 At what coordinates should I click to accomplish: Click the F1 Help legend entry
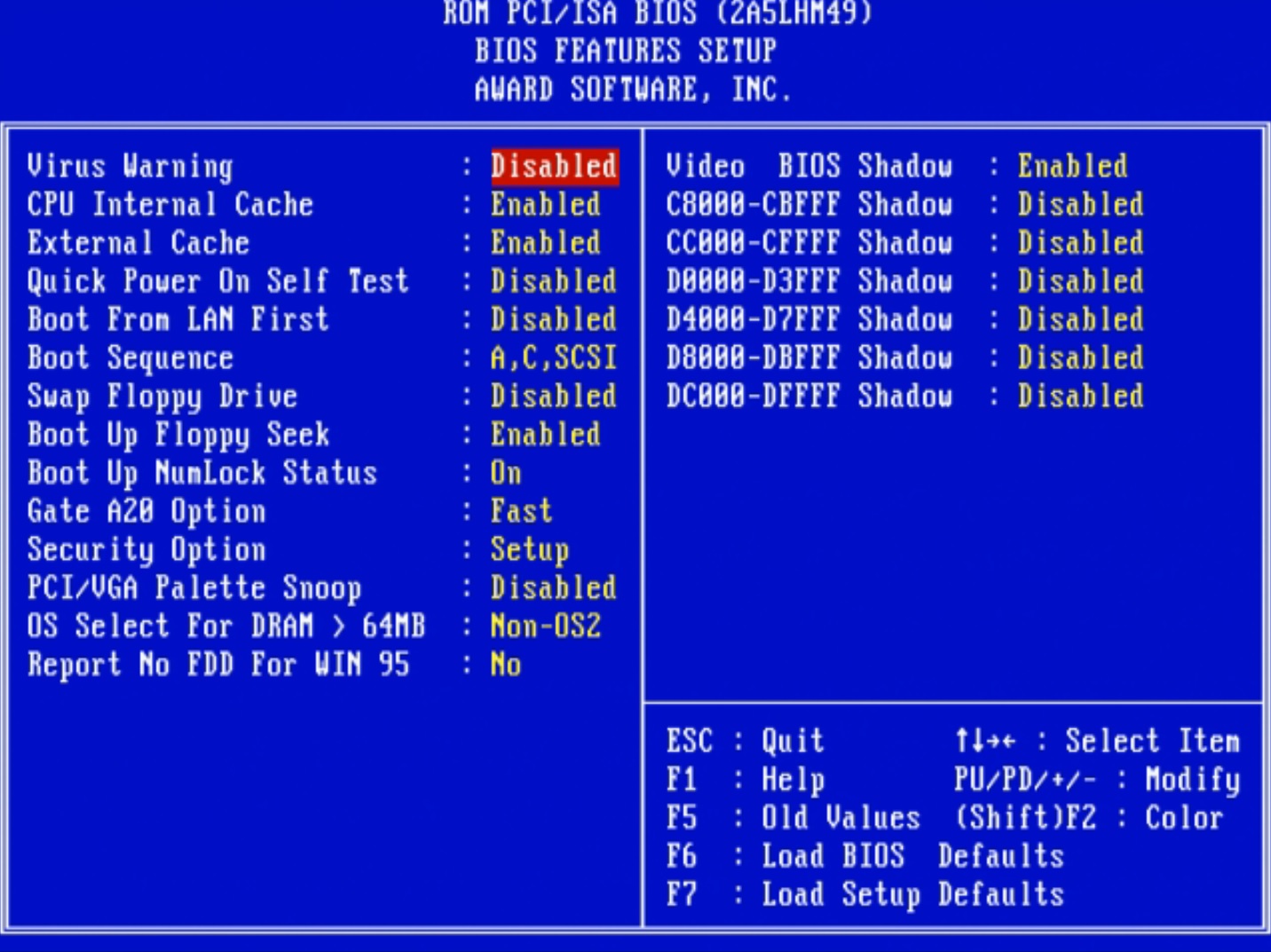click(x=746, y=780)
